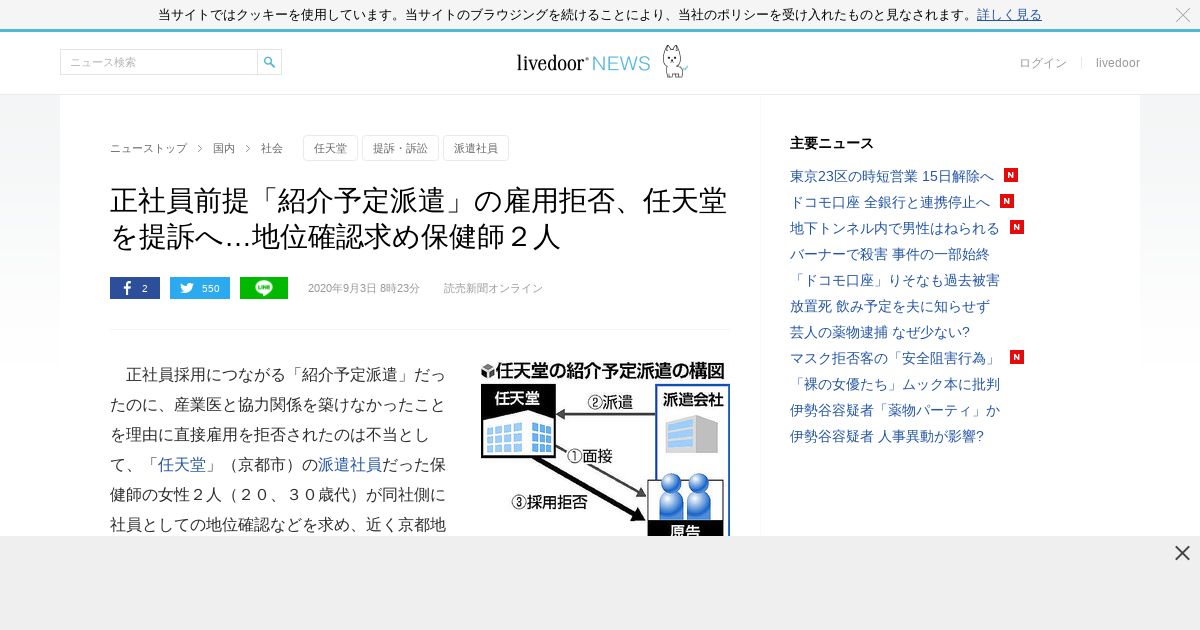Viewport: 1200px width, 630px height.
Task: Click the ログイン link
Action: tap(1043, 63)
